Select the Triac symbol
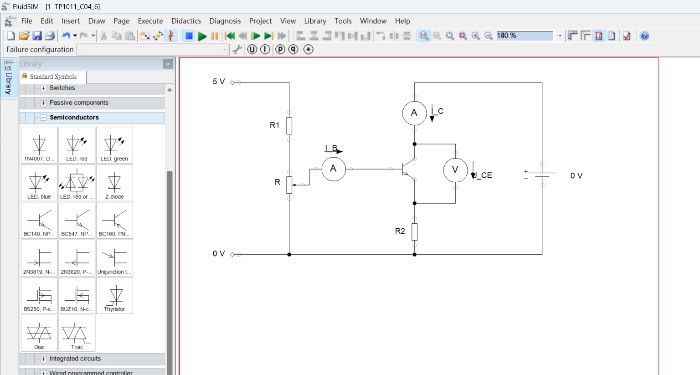This screenshot has width=700, height=375. pos(77,333)
